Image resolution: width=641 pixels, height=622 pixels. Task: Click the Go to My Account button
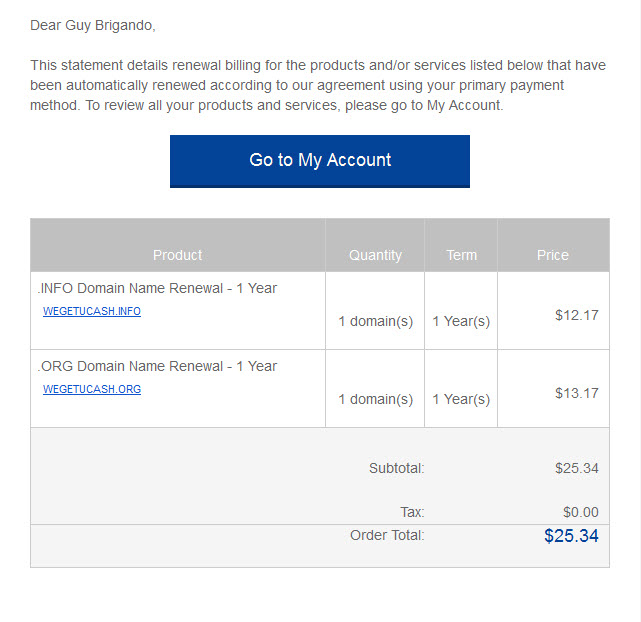click(320, 161)
